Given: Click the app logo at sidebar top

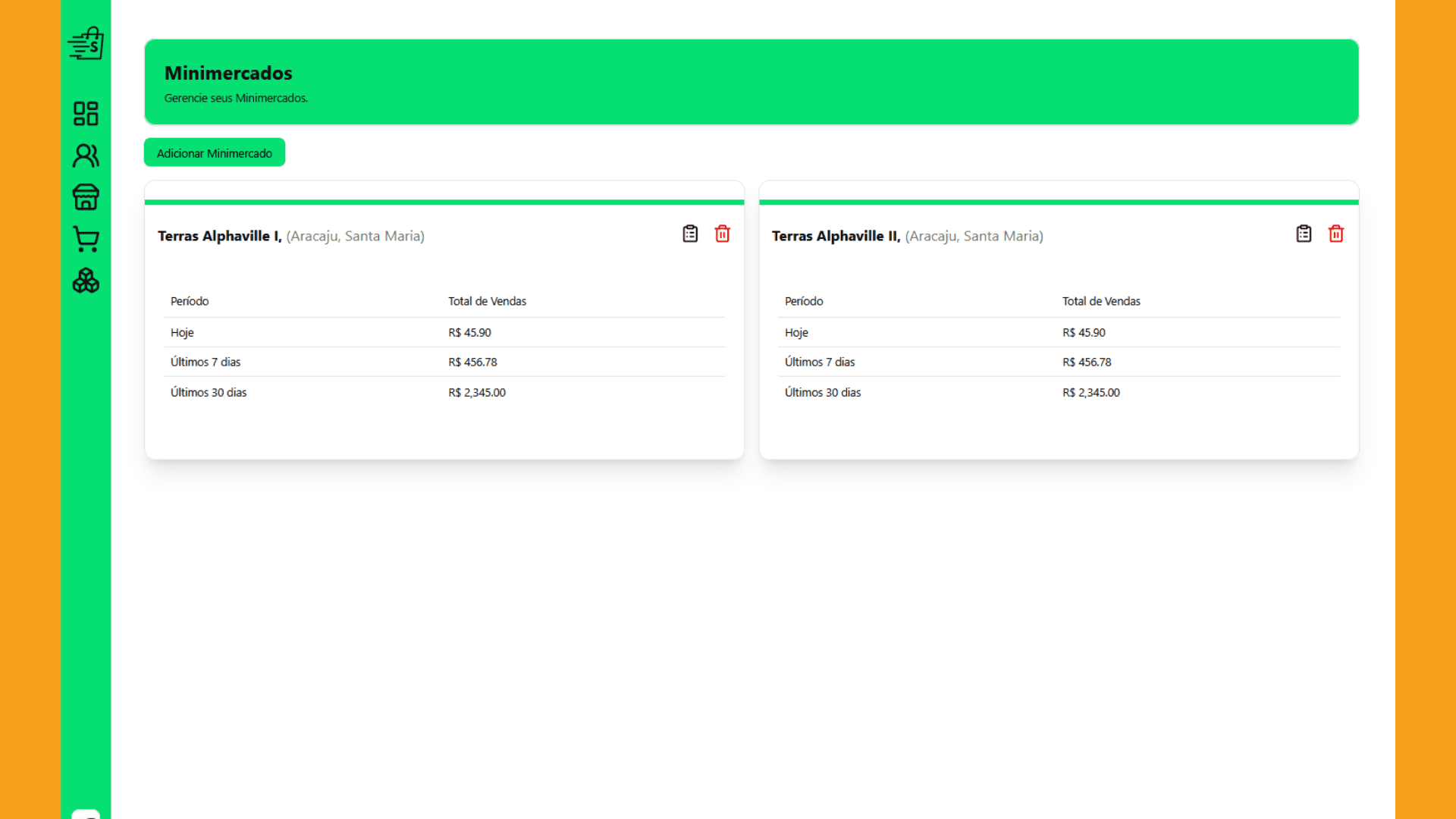Looking at the screenshot, I should pos(86,43).
